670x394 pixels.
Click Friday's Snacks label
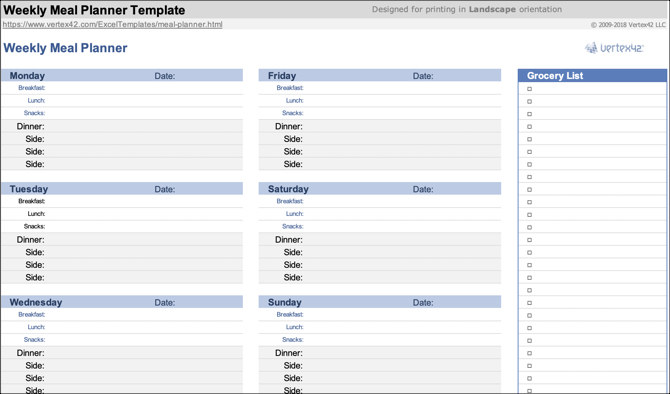(293, 113)
